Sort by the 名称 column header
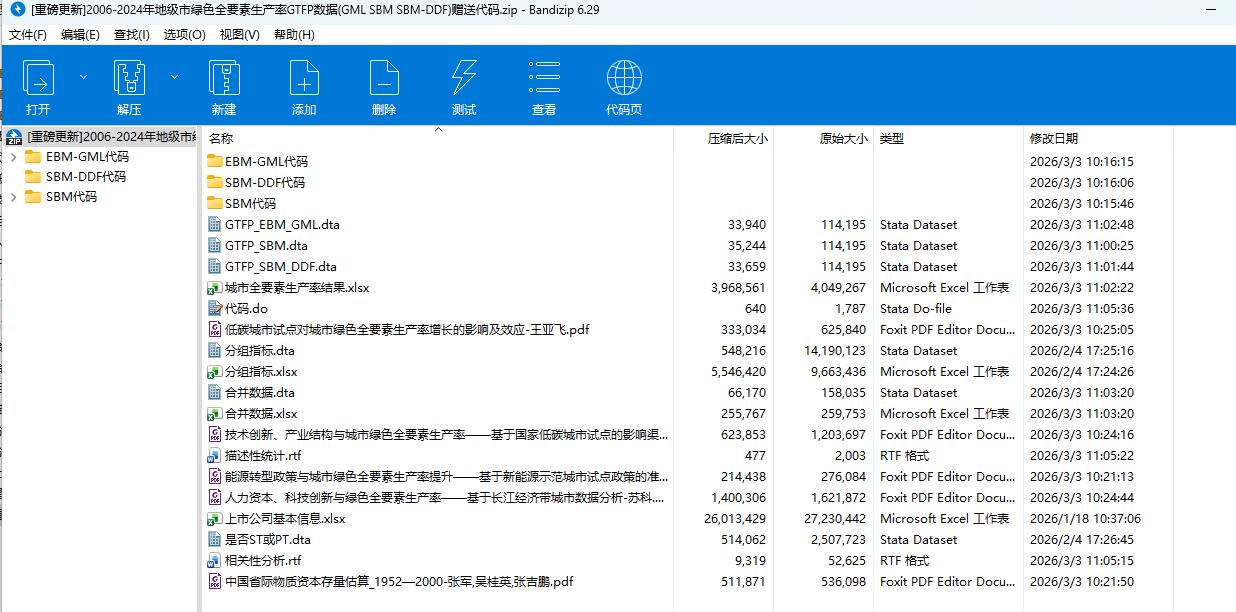Viewport: 1236px width, 612px height. pyautogui.click(x=438, y=139)
